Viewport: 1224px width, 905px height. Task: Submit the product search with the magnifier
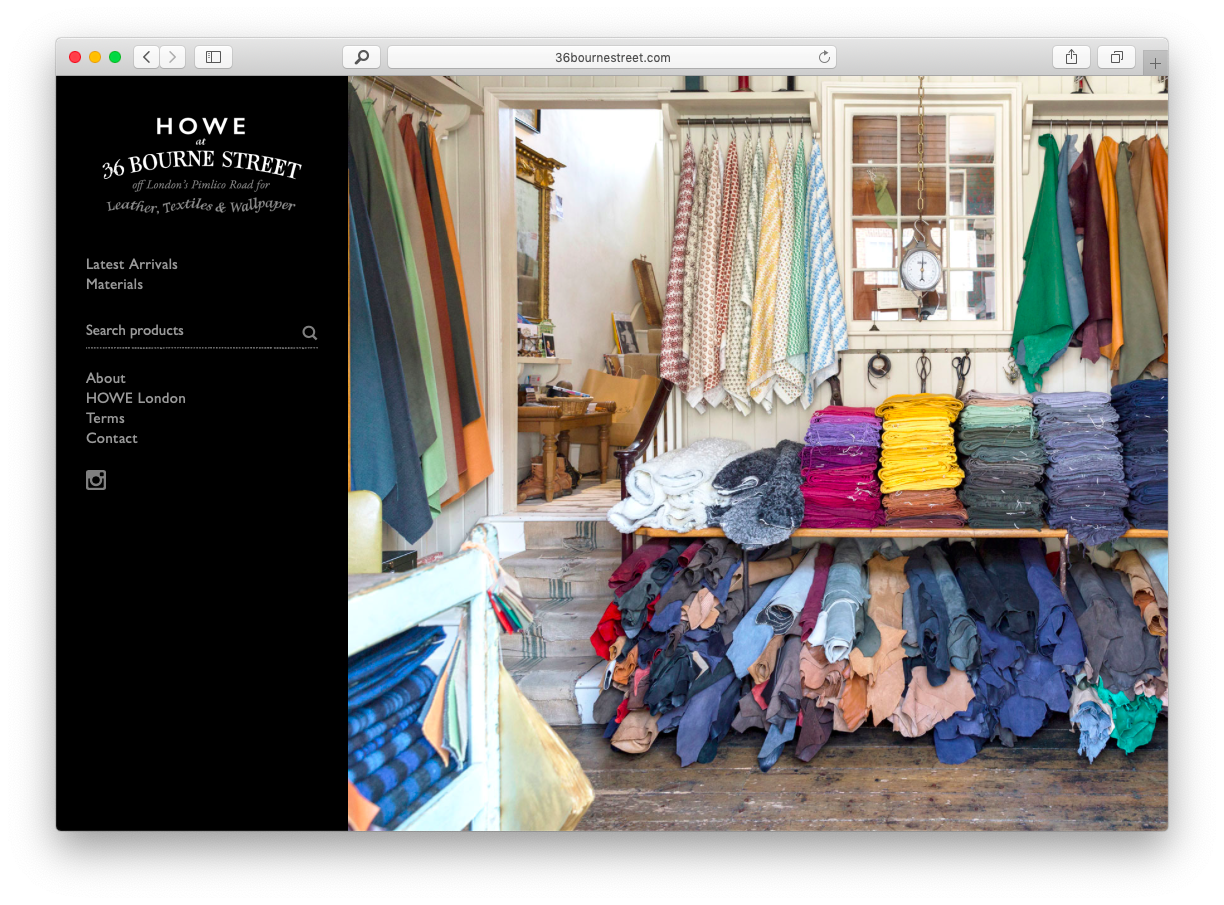[310, 333]
